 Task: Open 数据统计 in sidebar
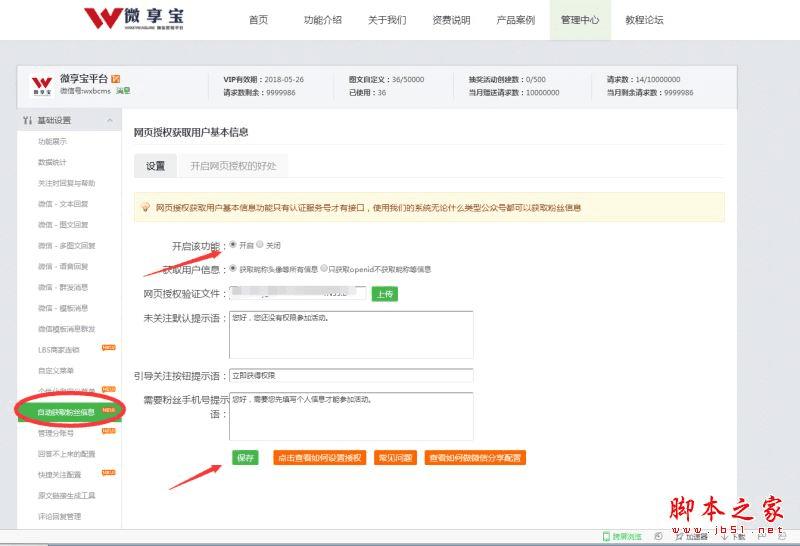tap(52, 162)
